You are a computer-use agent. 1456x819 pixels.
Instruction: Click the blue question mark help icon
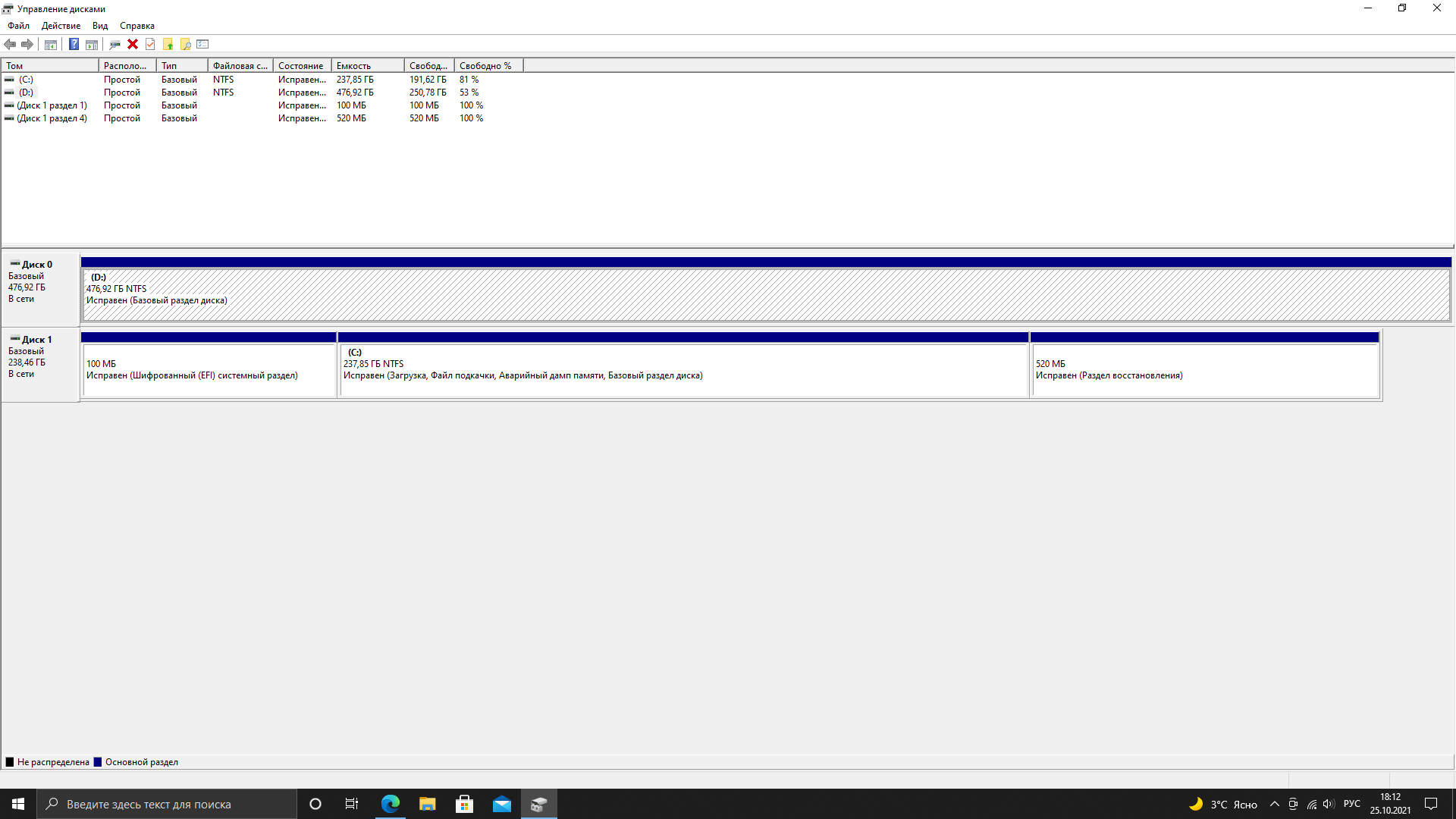(74, 44)
